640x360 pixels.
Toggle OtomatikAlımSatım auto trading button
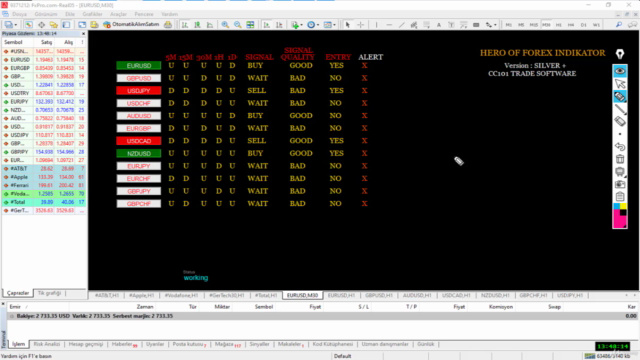click(x=131, y=25)
